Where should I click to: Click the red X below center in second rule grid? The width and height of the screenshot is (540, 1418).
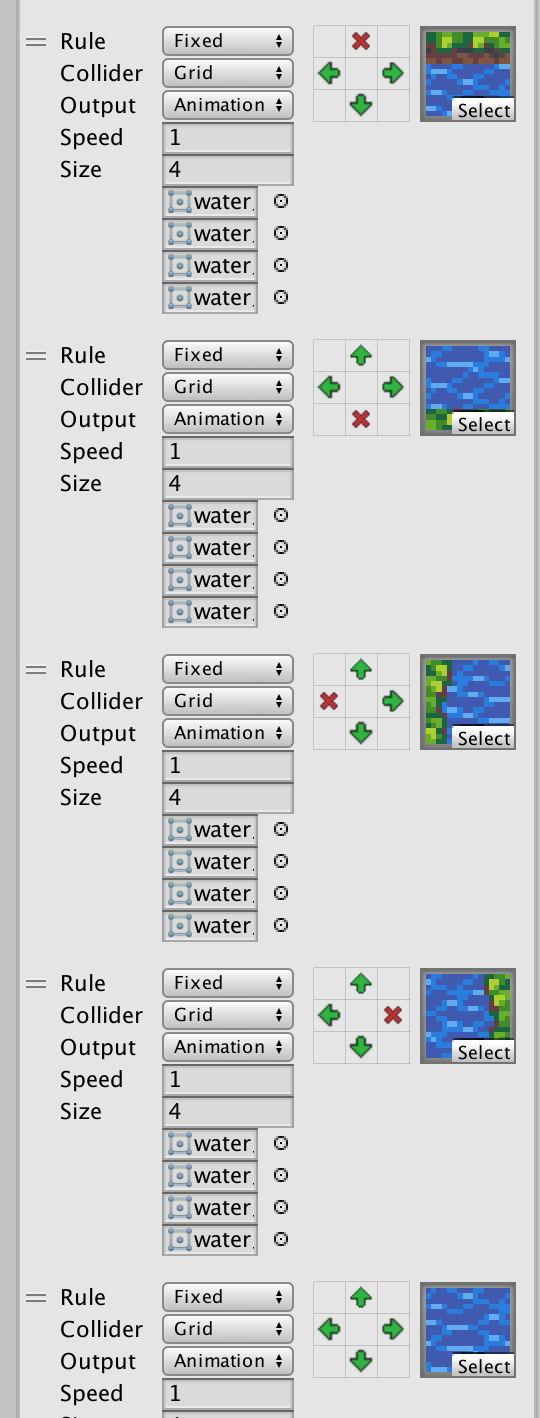[361, 419]
